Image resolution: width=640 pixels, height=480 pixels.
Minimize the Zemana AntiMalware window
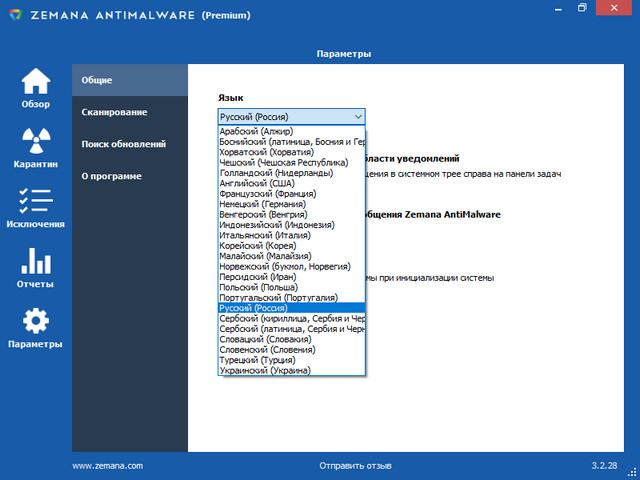tap(553, 9)
